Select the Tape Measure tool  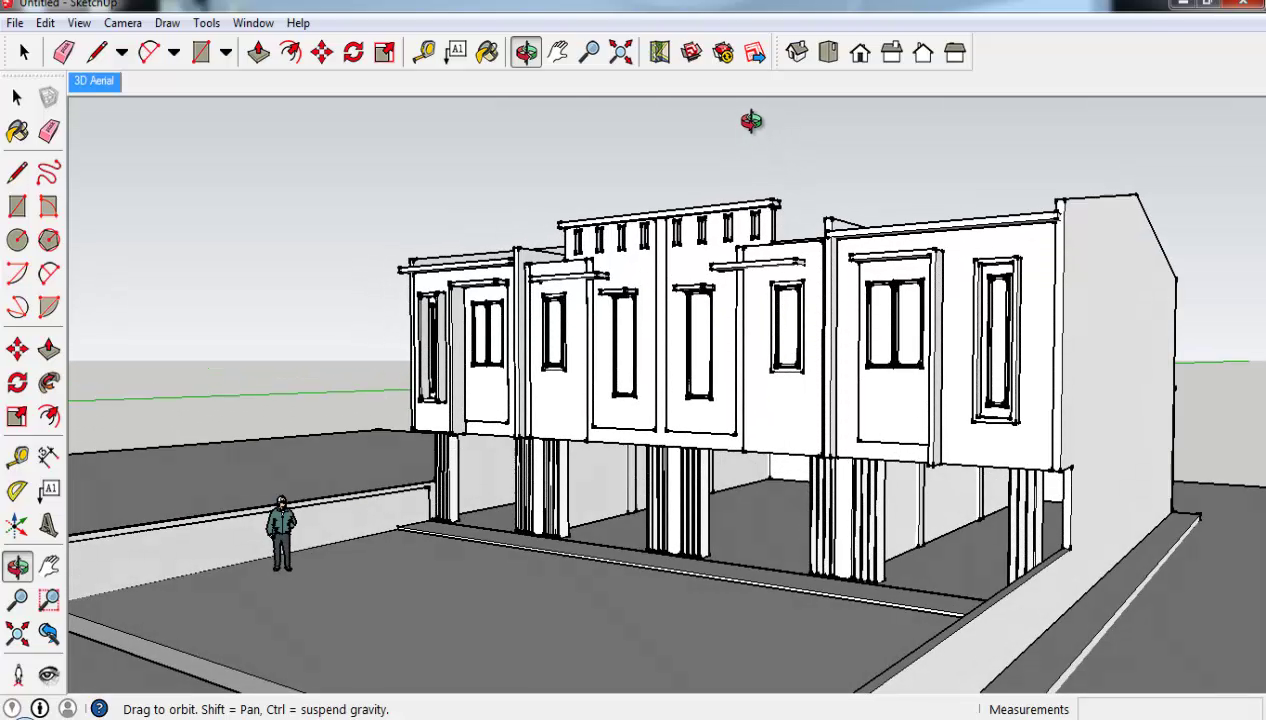coord(423,52)
